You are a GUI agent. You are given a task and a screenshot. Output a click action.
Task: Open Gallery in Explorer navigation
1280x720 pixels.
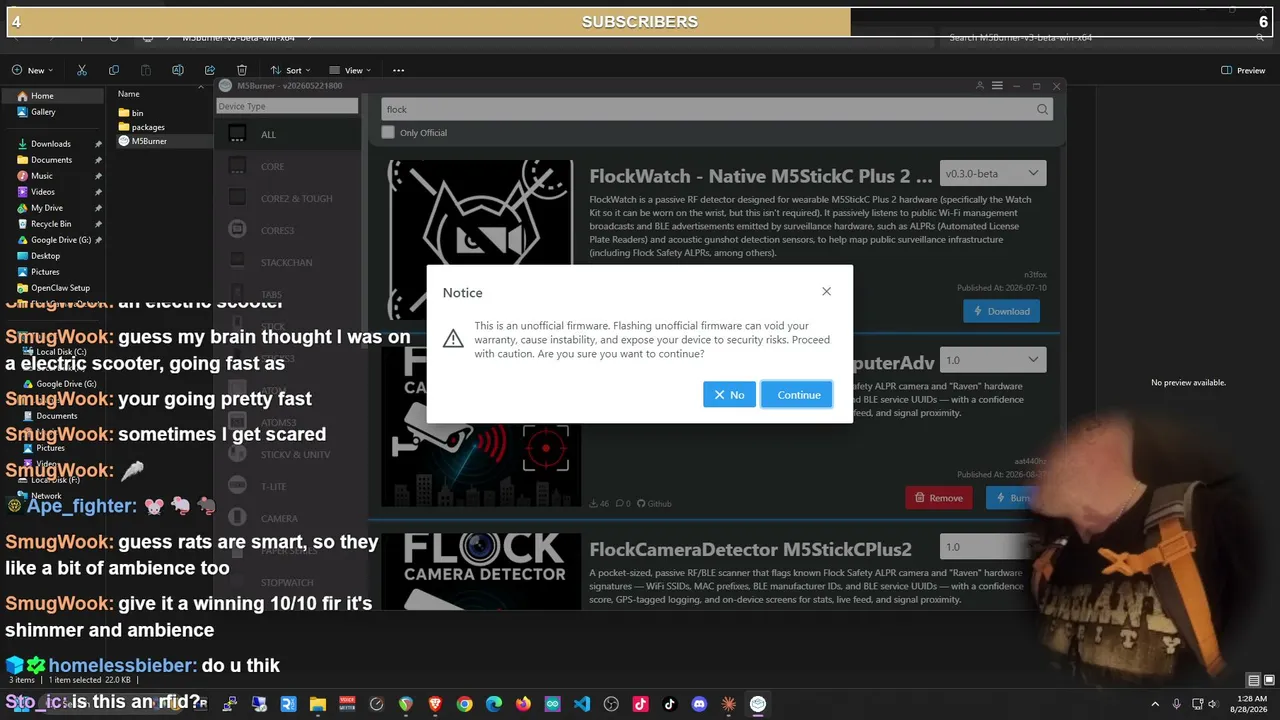click(52, 112)
